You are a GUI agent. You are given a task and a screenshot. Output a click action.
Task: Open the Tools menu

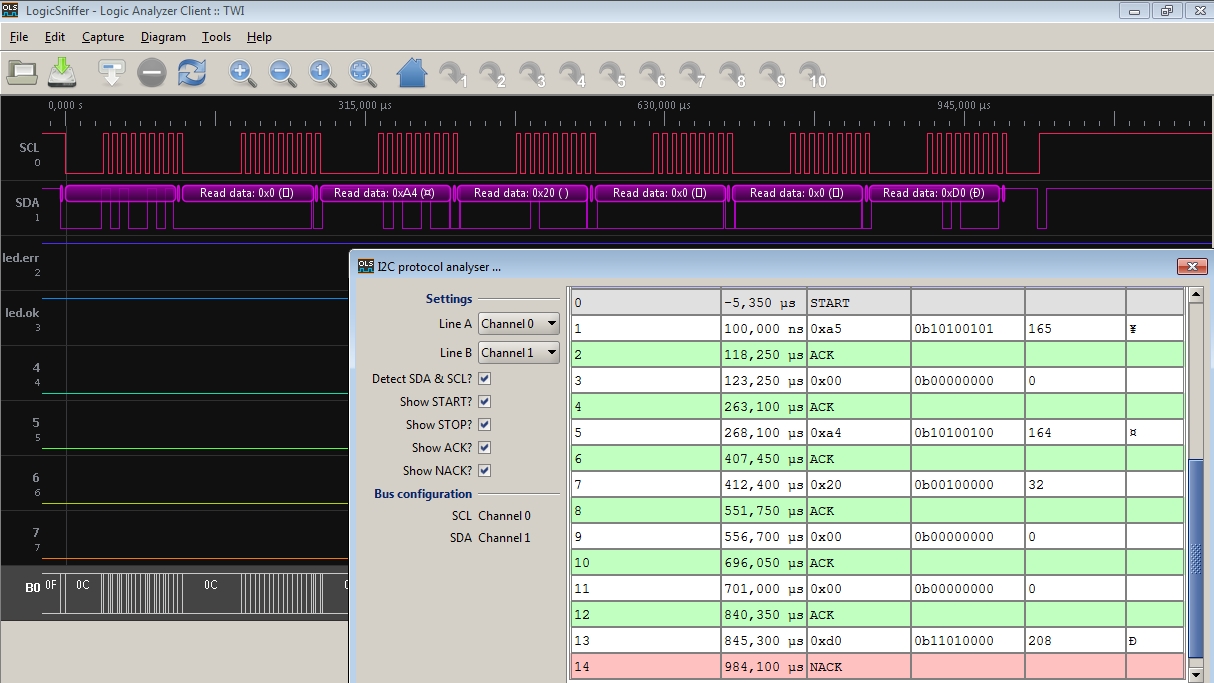click(x=216, y=37)
